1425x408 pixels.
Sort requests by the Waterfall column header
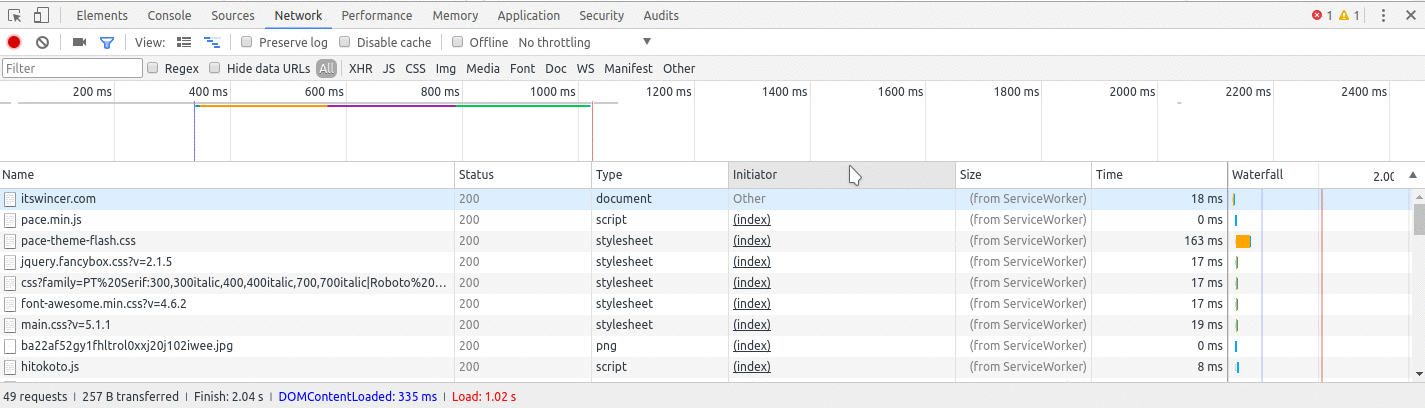tap(1258, 175)
